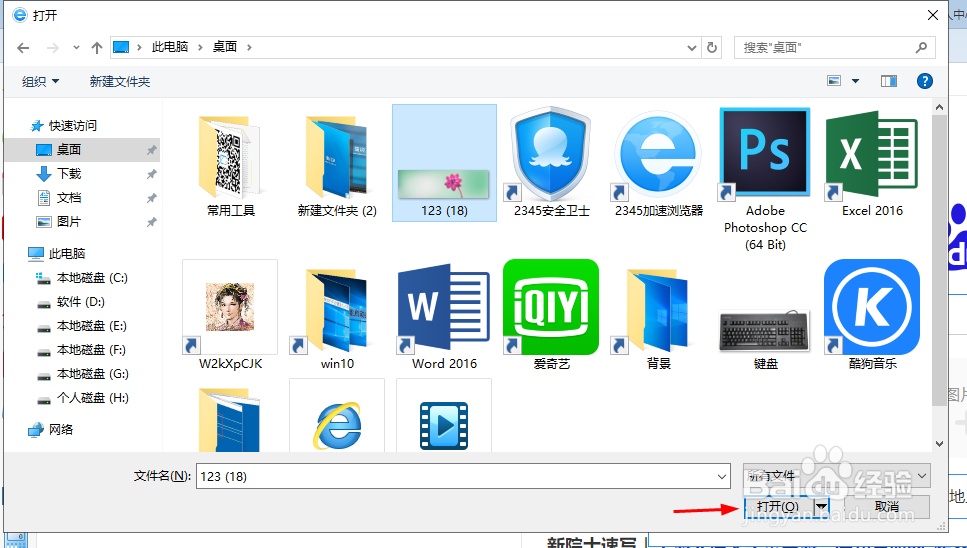
Task: Change the view layout icon
Action: (834, 81)
